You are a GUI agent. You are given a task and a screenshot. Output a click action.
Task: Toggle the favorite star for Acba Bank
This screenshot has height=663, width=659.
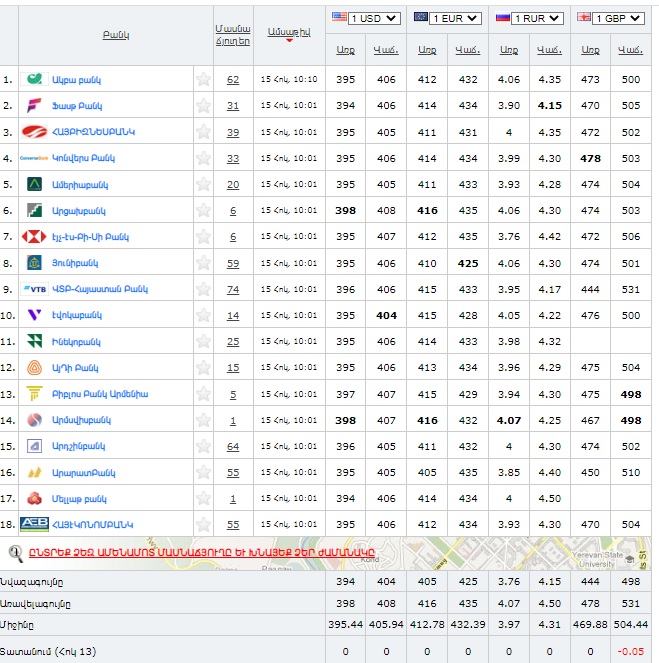[203, 79]
